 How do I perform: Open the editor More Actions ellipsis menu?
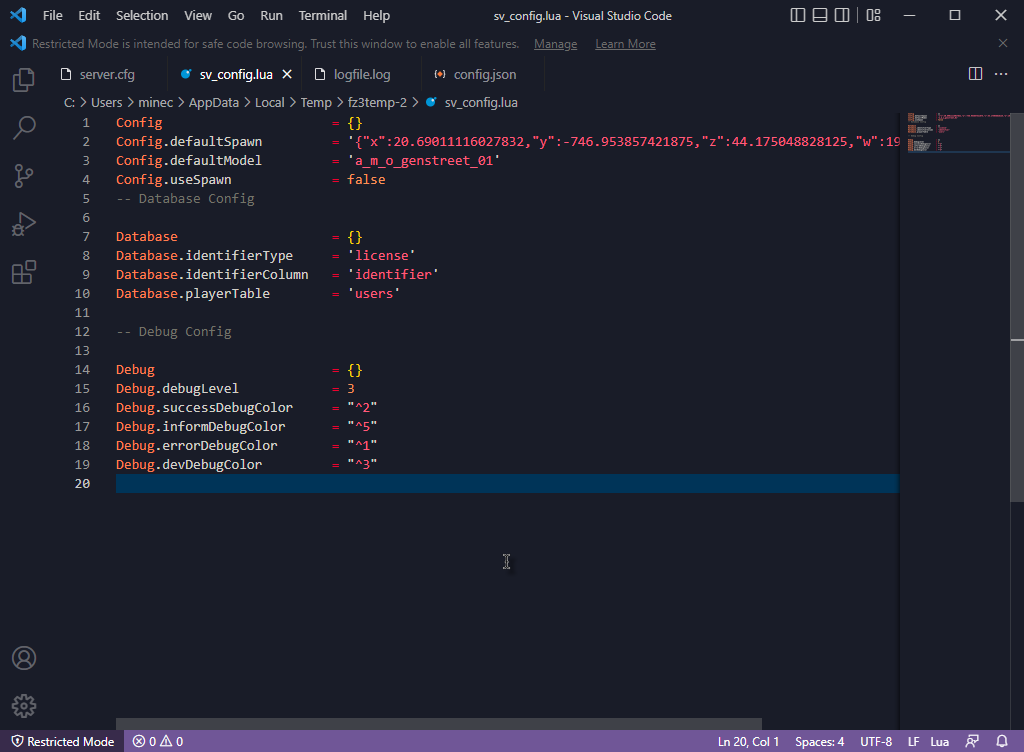(1001, 74)
